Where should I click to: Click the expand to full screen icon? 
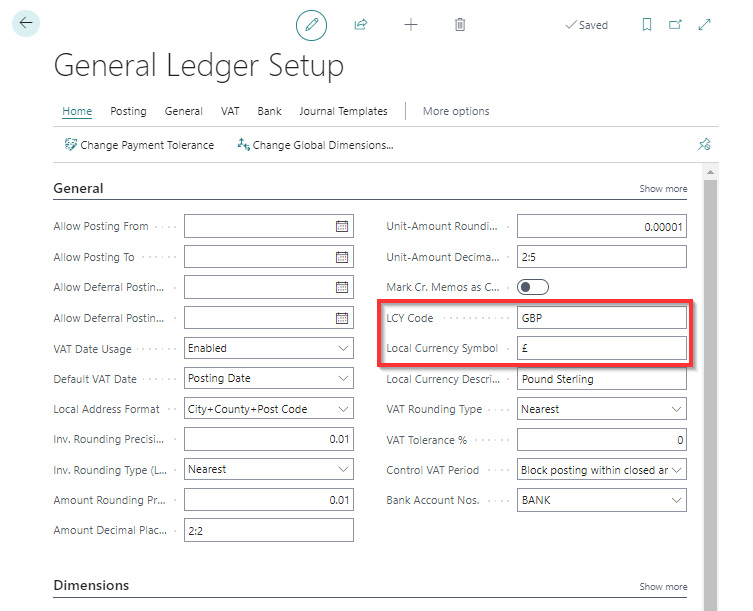click(x=705, y=25)
